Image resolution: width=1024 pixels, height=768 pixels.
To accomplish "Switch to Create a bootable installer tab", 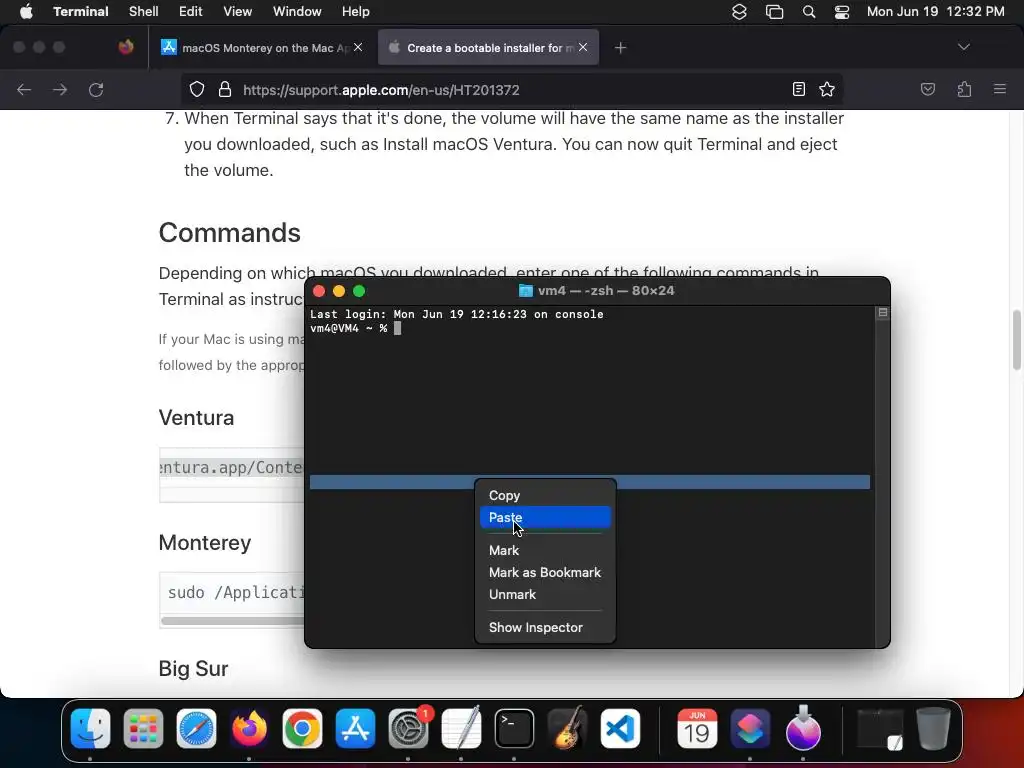I will 488,48.
